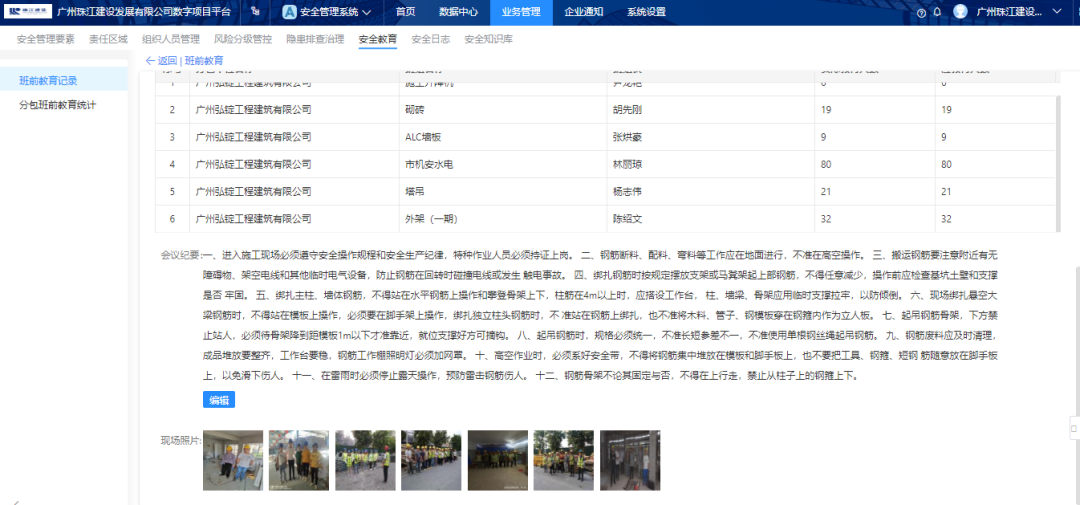
Task: Click the collapse icon at bottom-left corner
Action: pos(15,498)
